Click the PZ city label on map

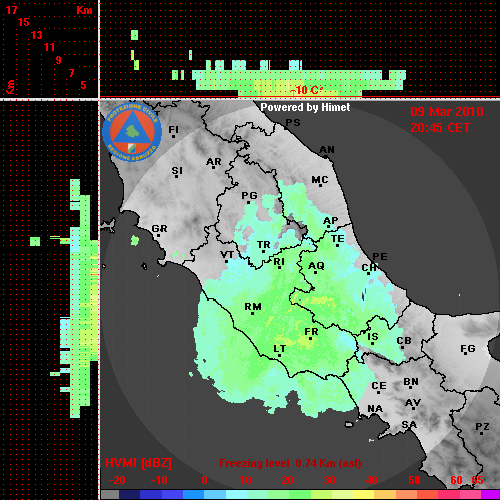(482, 426)
